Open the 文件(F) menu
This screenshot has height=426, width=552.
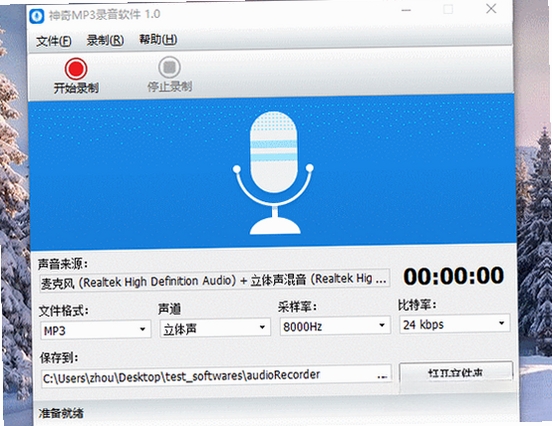tap(54, 41)
